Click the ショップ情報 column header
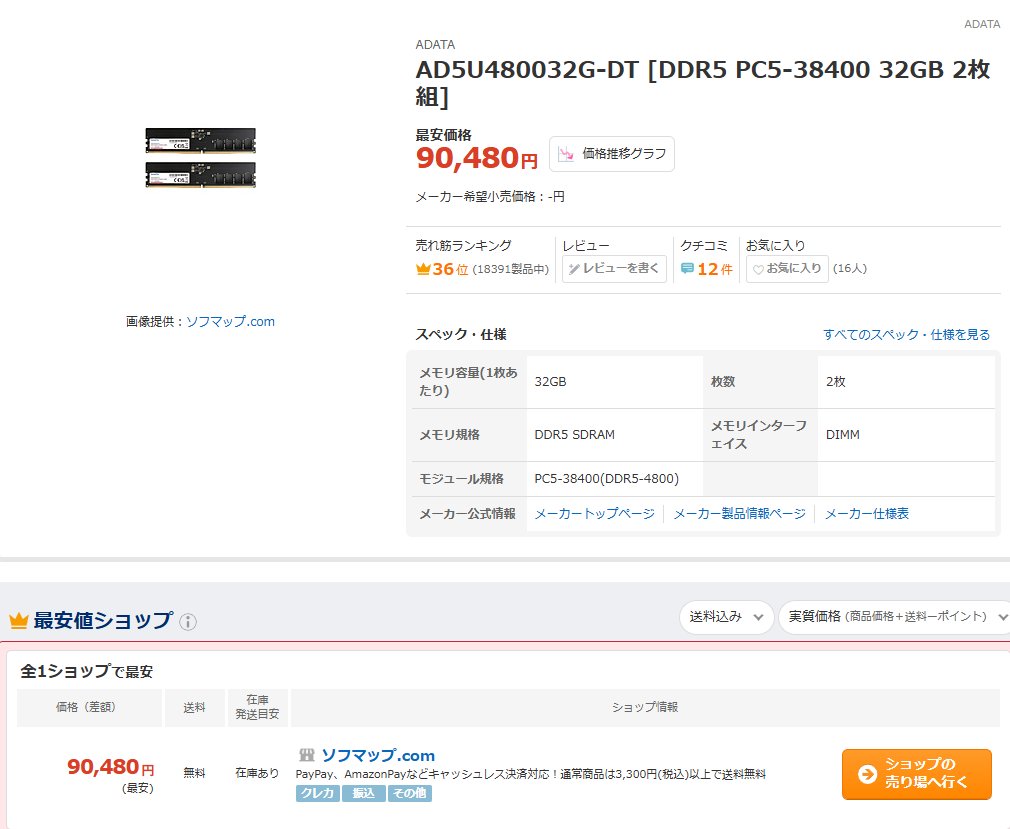Image resolution: width=1010 pixels, height=829 pixels. tap(645, 707)
